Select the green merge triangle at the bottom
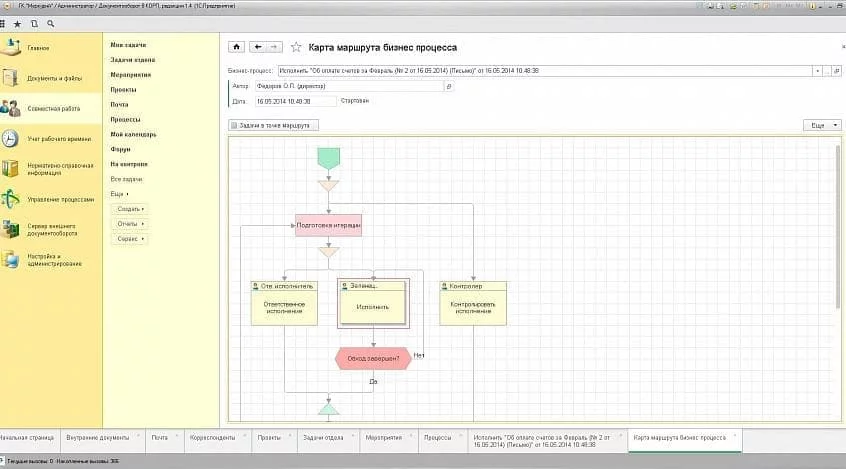The height and width of the screenshot is (469, 846). 329,409
